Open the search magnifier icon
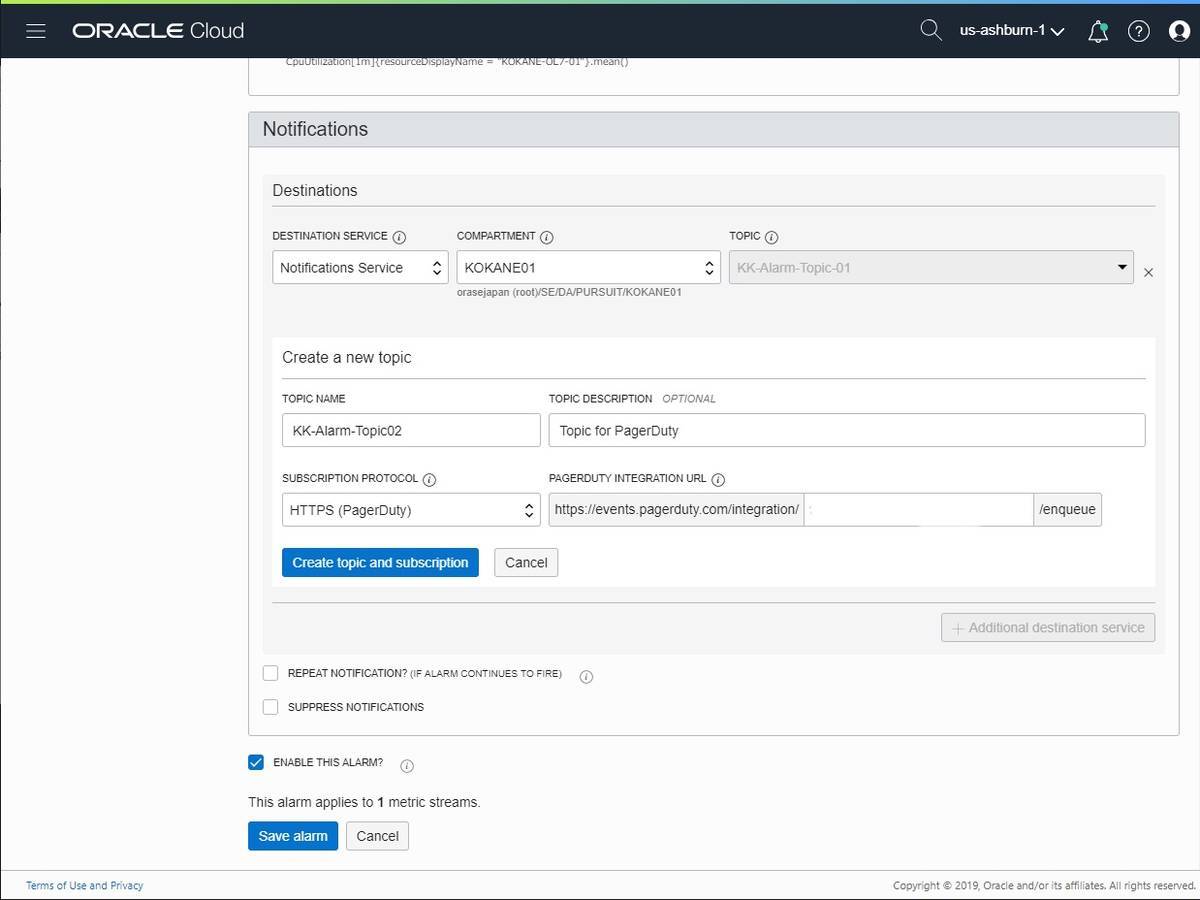The width and height of the screenshot is (1200, 900). tap(931, 30)
